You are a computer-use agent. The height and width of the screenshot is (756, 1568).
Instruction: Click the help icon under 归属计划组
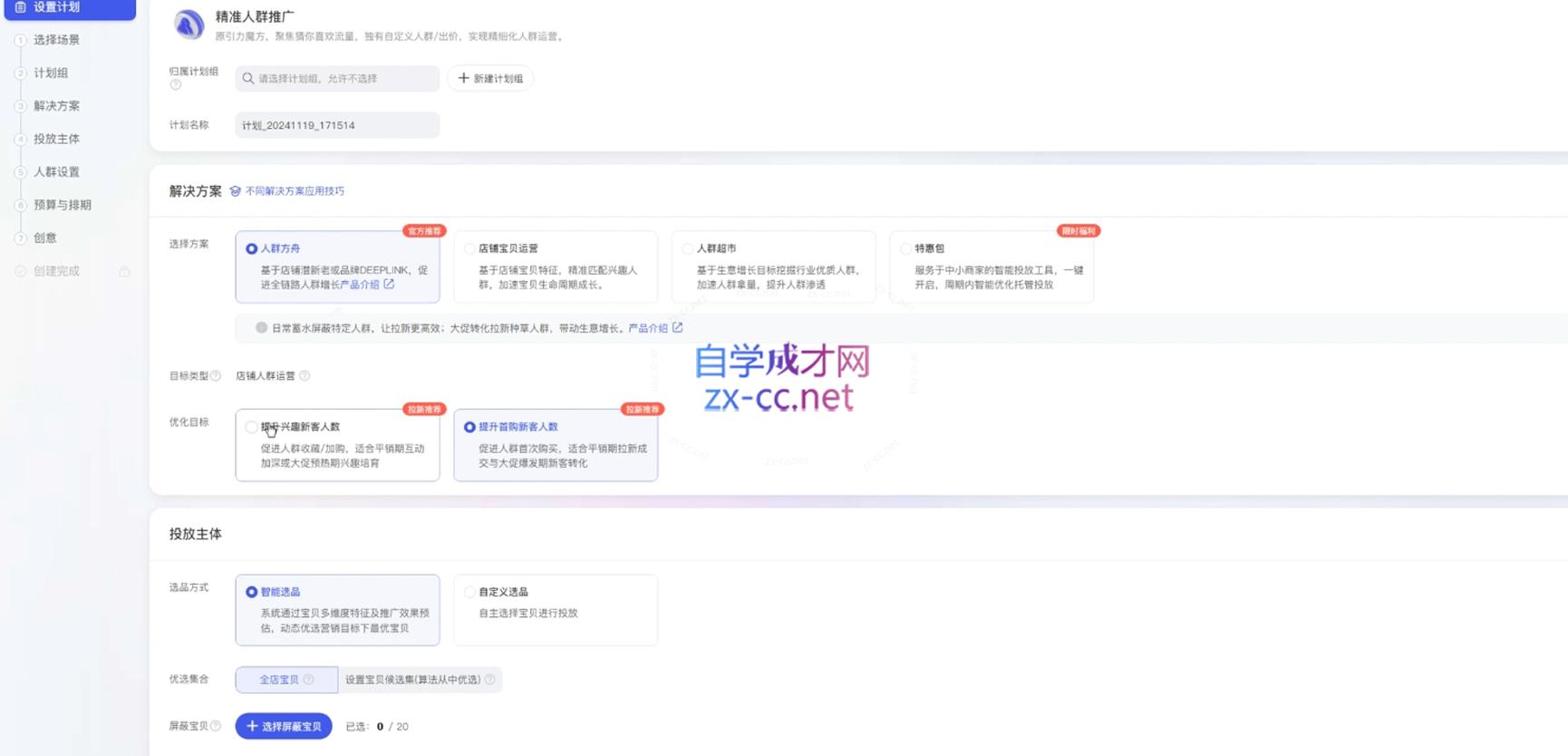pos(176,84)
